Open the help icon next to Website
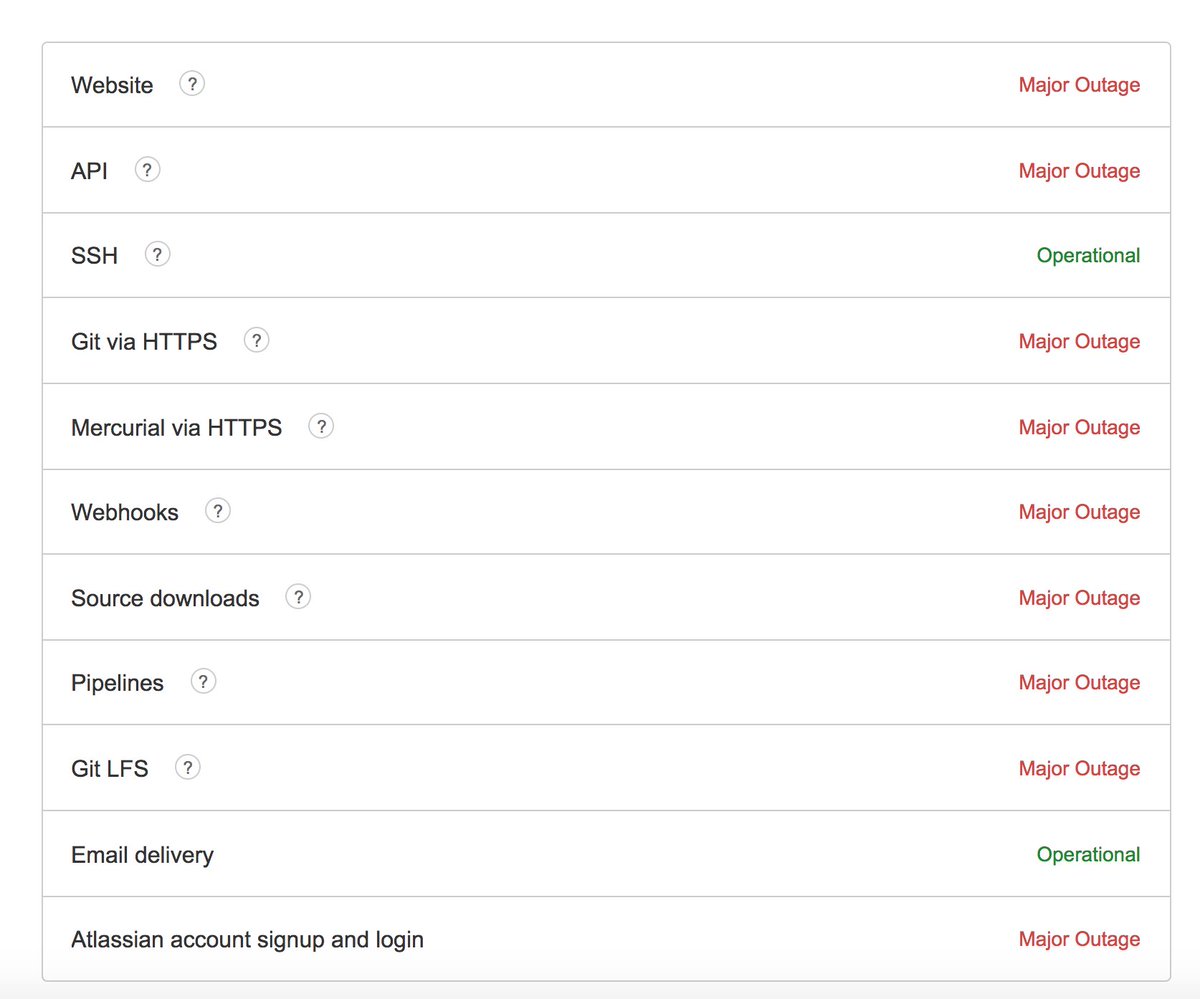Screen dimensions: 1200x999 point(192,84)
